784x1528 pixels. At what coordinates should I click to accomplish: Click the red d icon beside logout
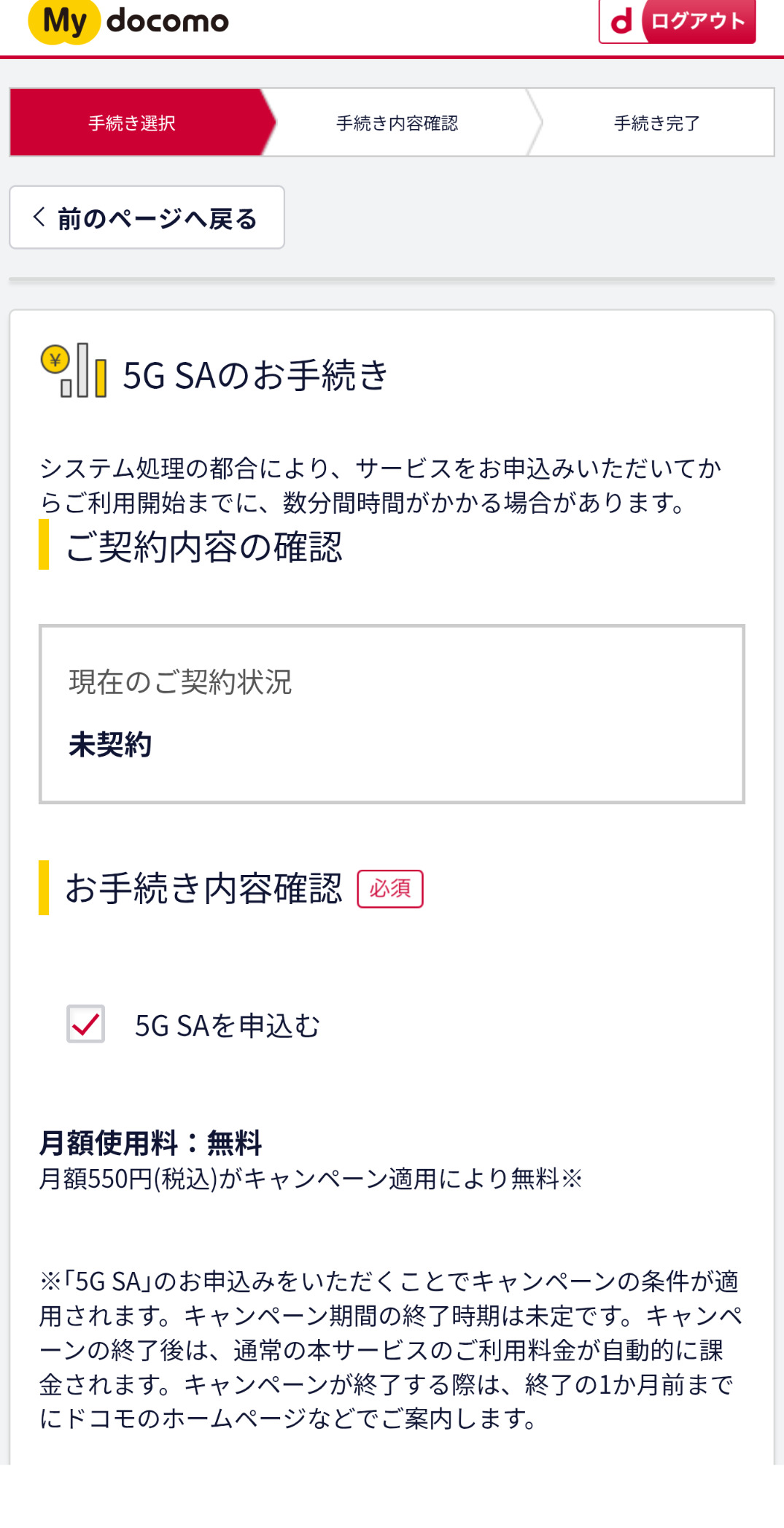tap(621, 21)
